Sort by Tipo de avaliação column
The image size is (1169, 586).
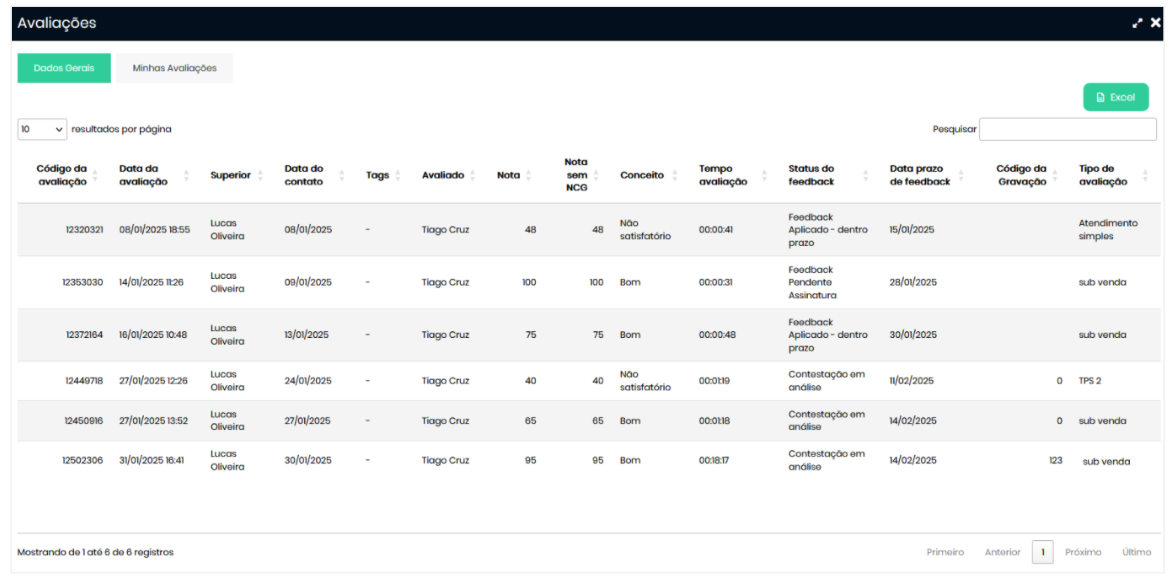[x=1145, y=176]
